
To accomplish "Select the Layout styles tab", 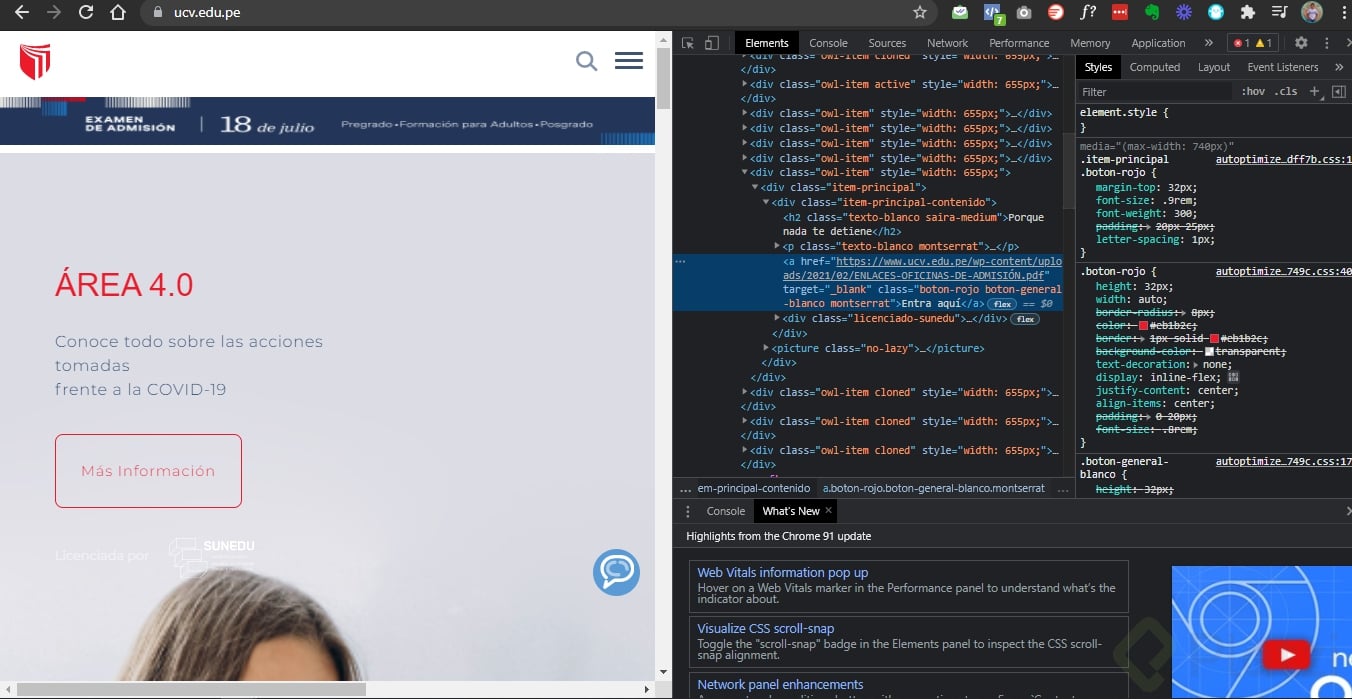I will click(1214, 67).
